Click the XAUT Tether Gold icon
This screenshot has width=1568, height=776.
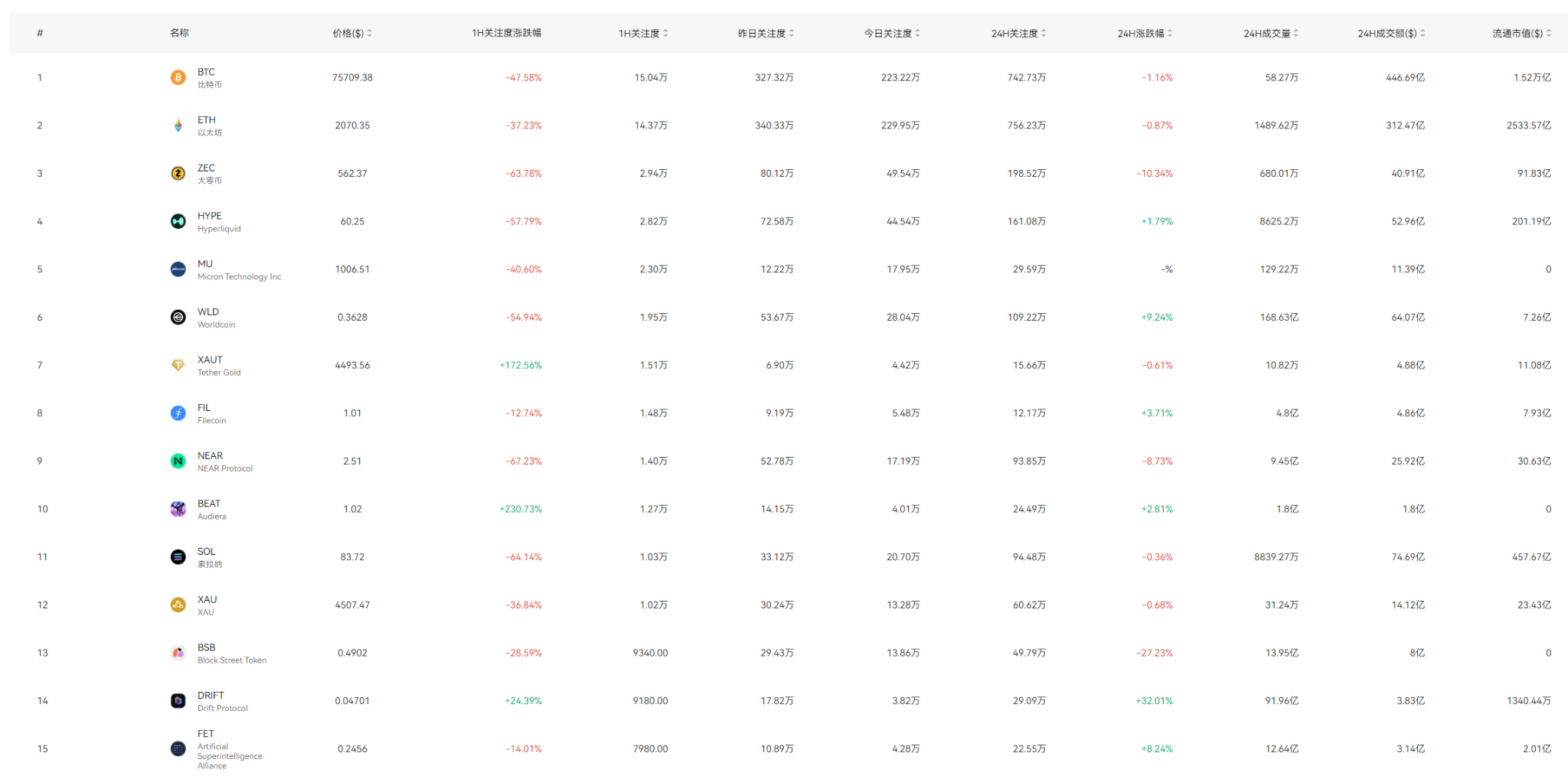[178, 365]
